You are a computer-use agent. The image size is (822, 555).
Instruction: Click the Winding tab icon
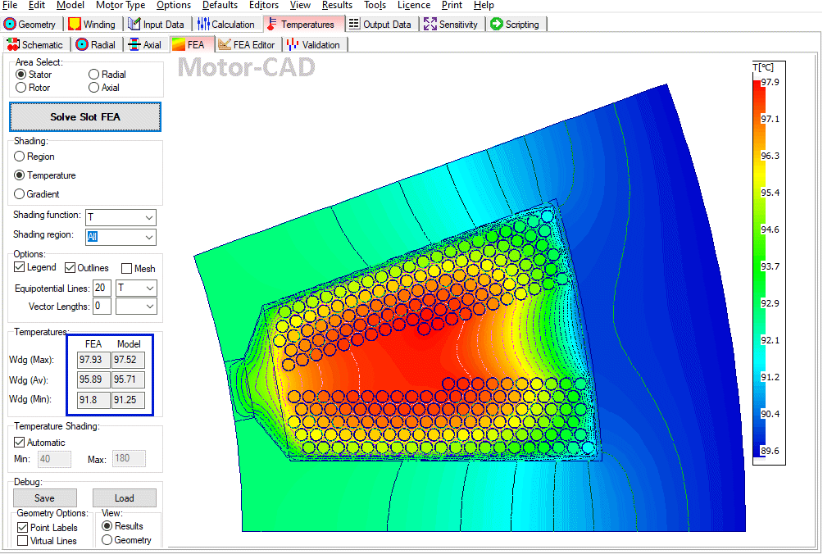click(74, 24)
